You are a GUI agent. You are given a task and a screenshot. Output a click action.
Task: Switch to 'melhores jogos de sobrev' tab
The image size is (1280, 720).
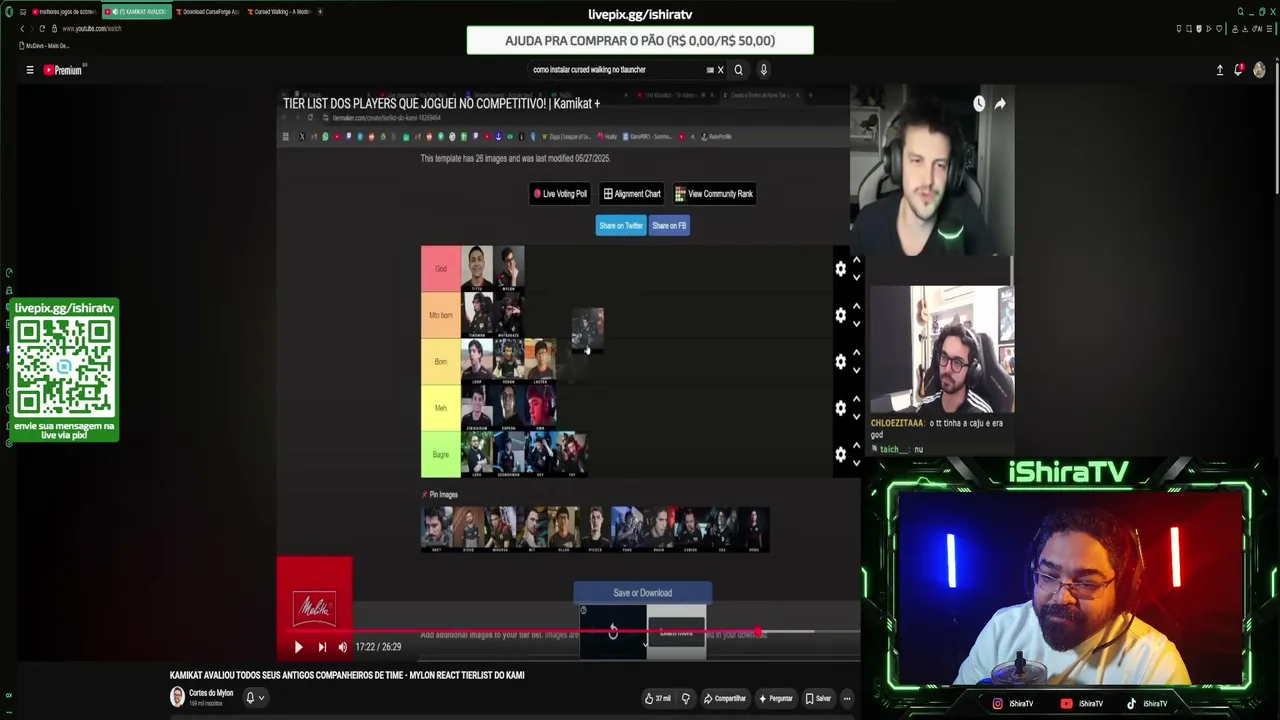[x=65, y=12]
